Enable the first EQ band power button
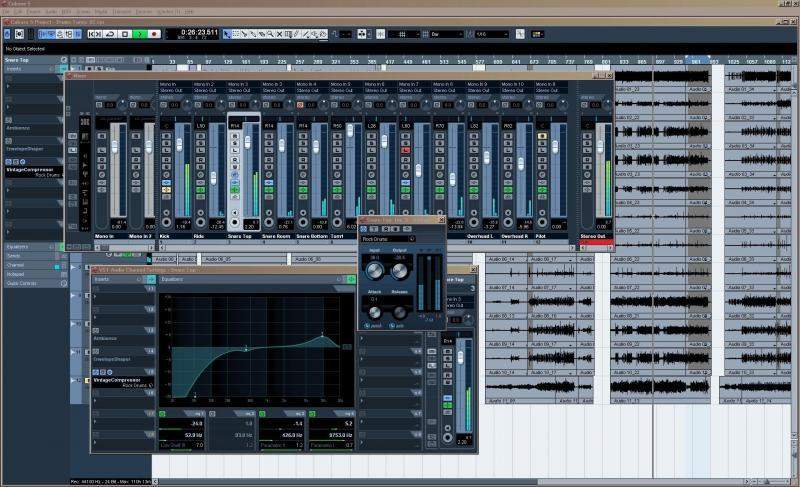The width and height of the screenshot is (800, 487). pos(164,413)
